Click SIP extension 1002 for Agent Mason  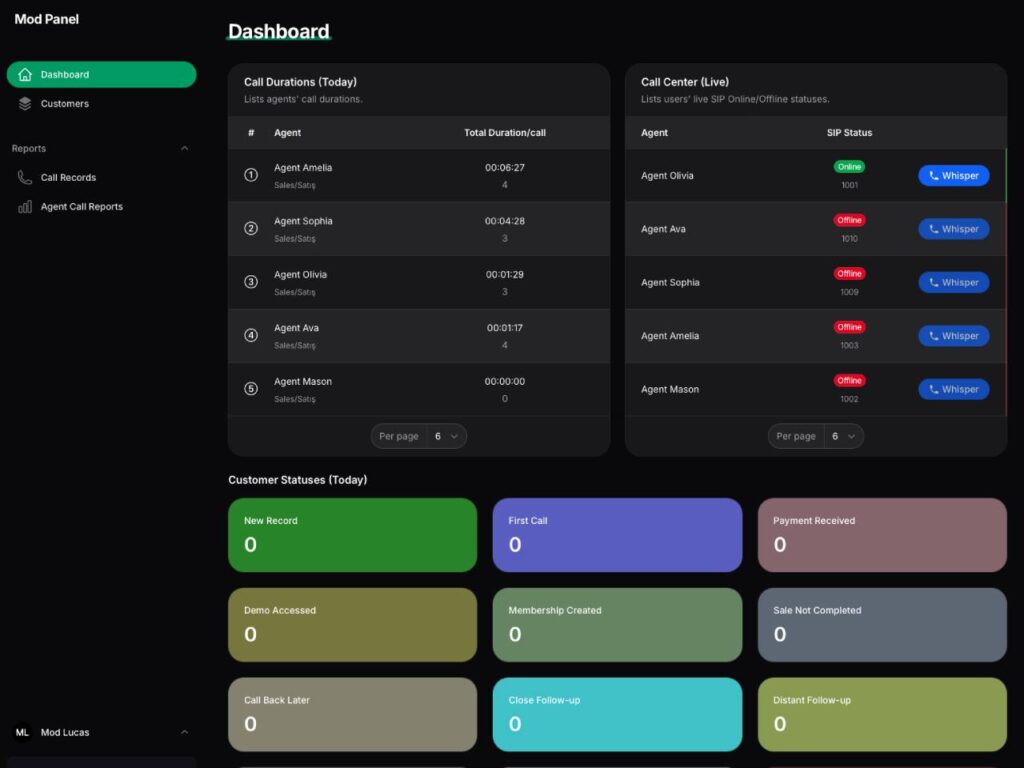click(849, 399)
